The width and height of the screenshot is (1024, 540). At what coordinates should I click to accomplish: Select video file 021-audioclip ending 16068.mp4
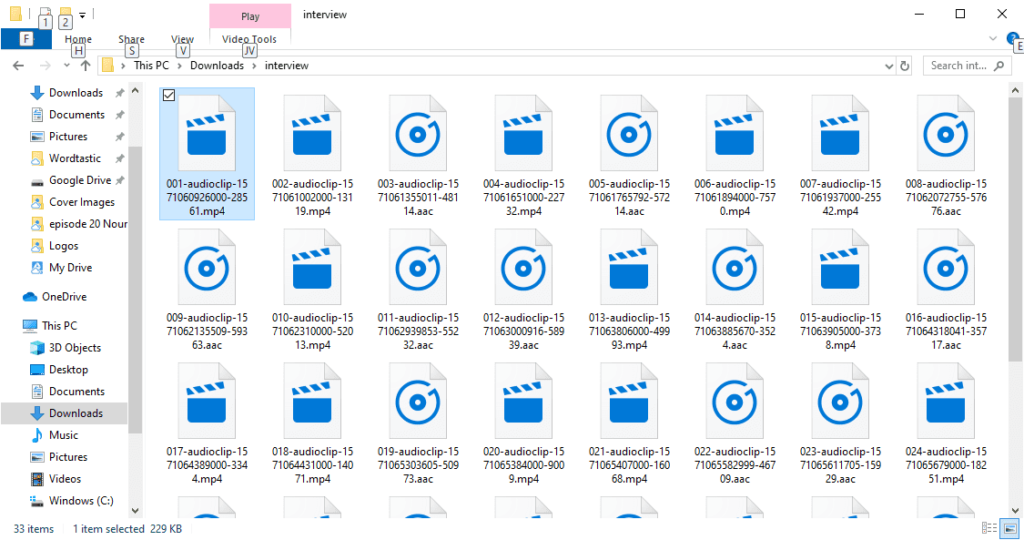[x=629, y=423]
